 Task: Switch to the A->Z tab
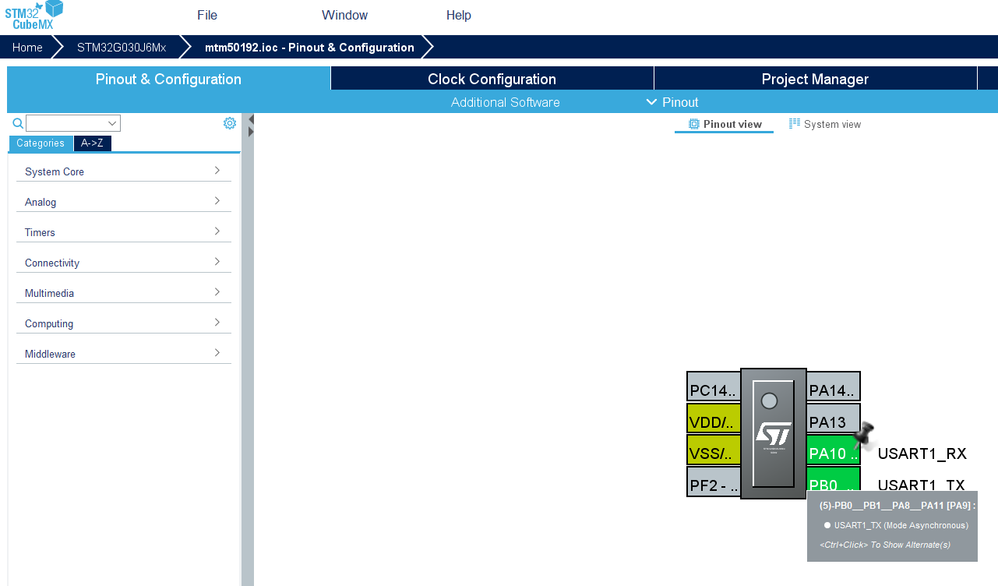click(x=92, y=143)
